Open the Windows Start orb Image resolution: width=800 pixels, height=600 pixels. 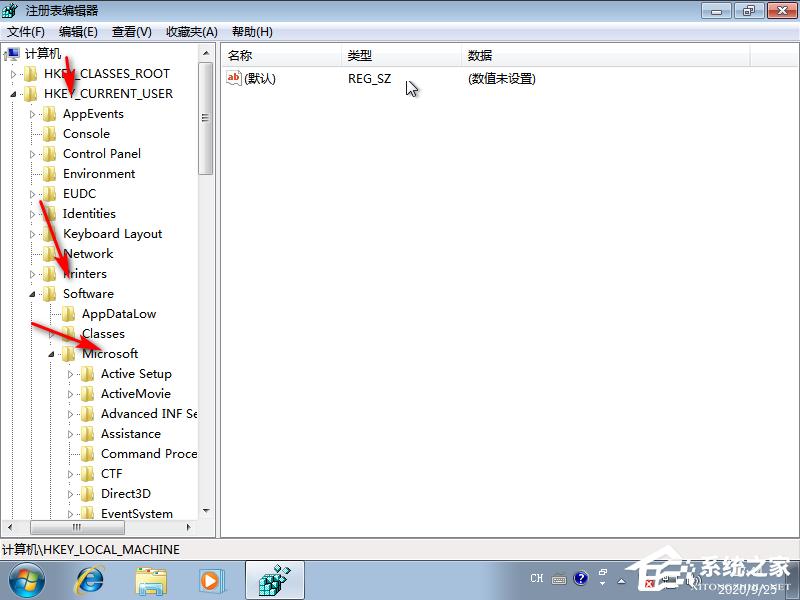tap(27, 580)
